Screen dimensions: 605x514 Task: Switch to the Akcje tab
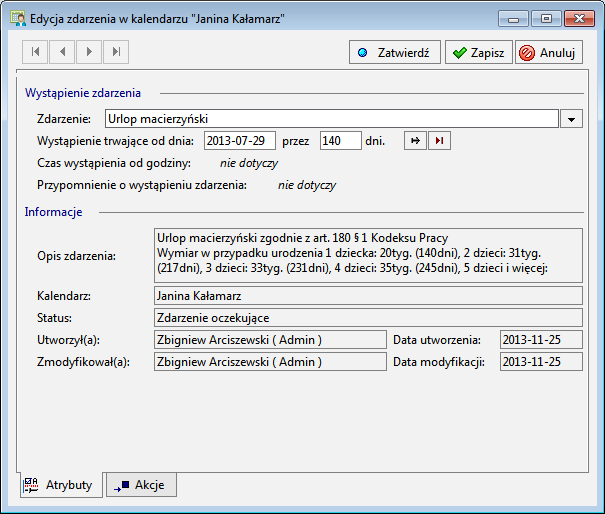point(141,485)
